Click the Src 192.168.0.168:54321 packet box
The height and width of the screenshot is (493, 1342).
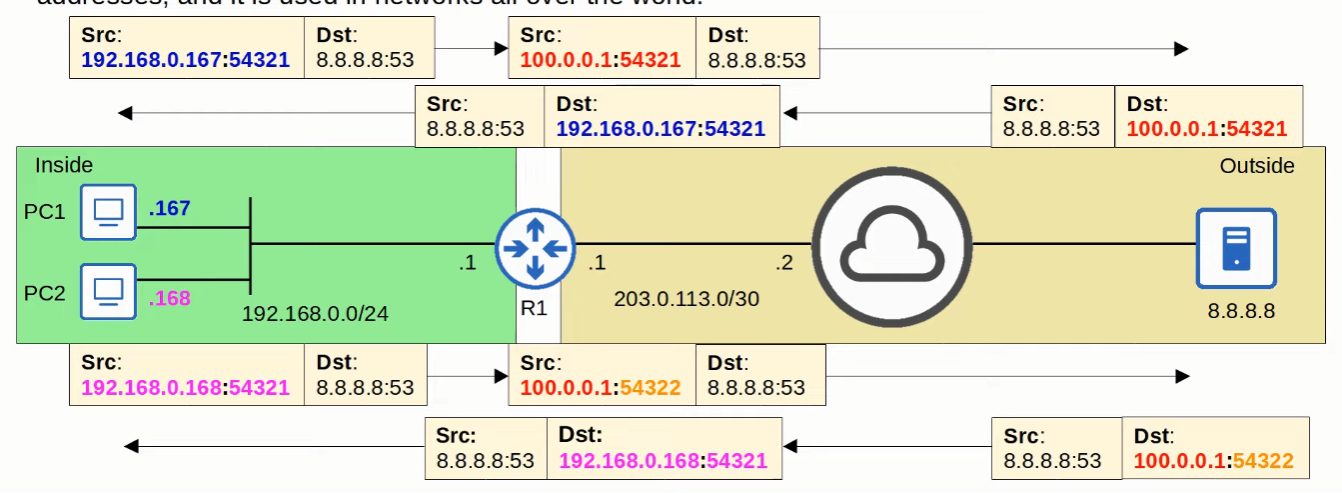pos(187,375)
